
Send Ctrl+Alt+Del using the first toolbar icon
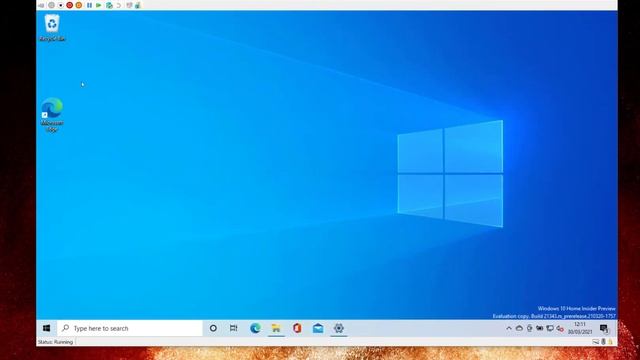[x=41, y=5]
